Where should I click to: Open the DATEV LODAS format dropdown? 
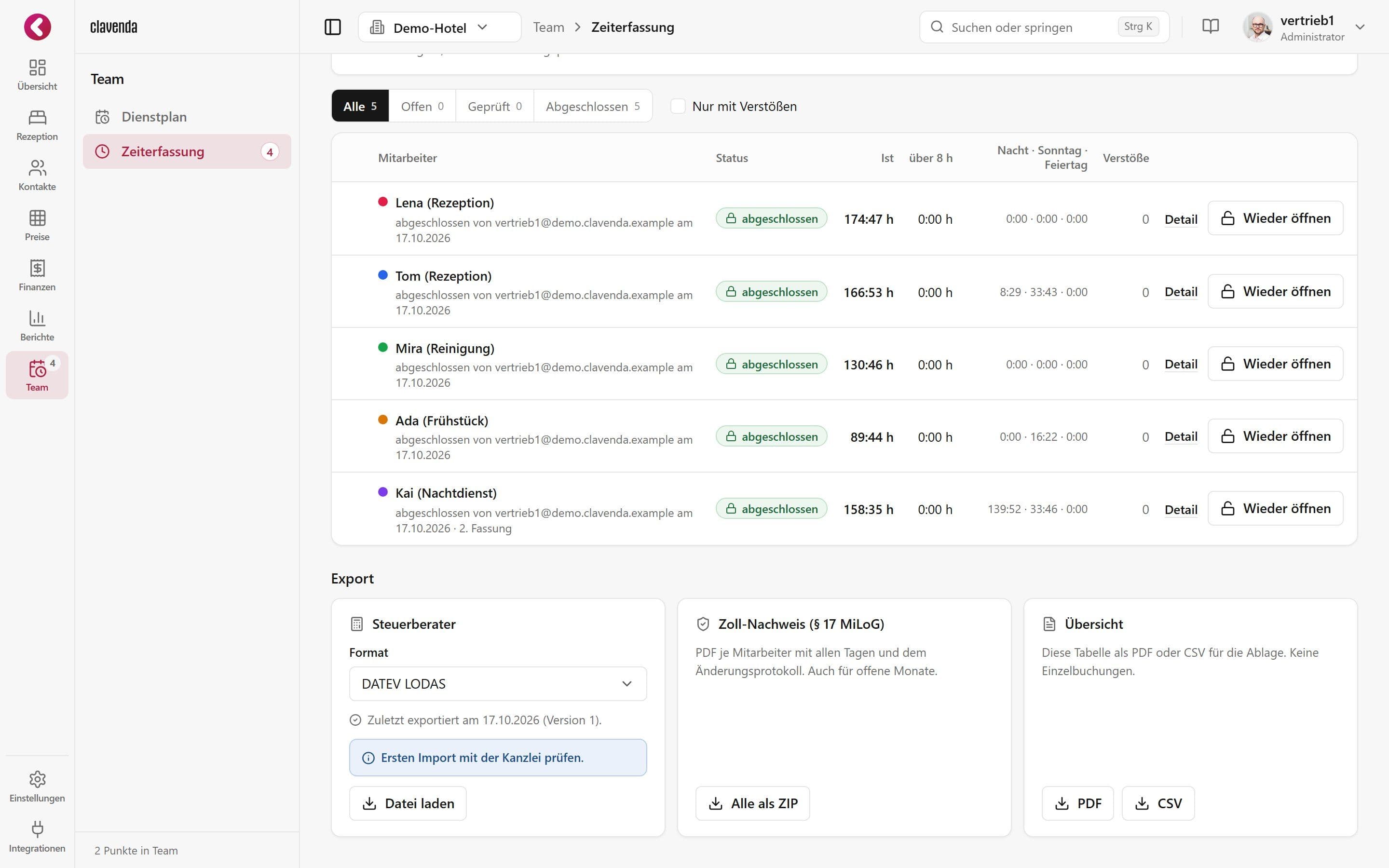coord(498,684)
